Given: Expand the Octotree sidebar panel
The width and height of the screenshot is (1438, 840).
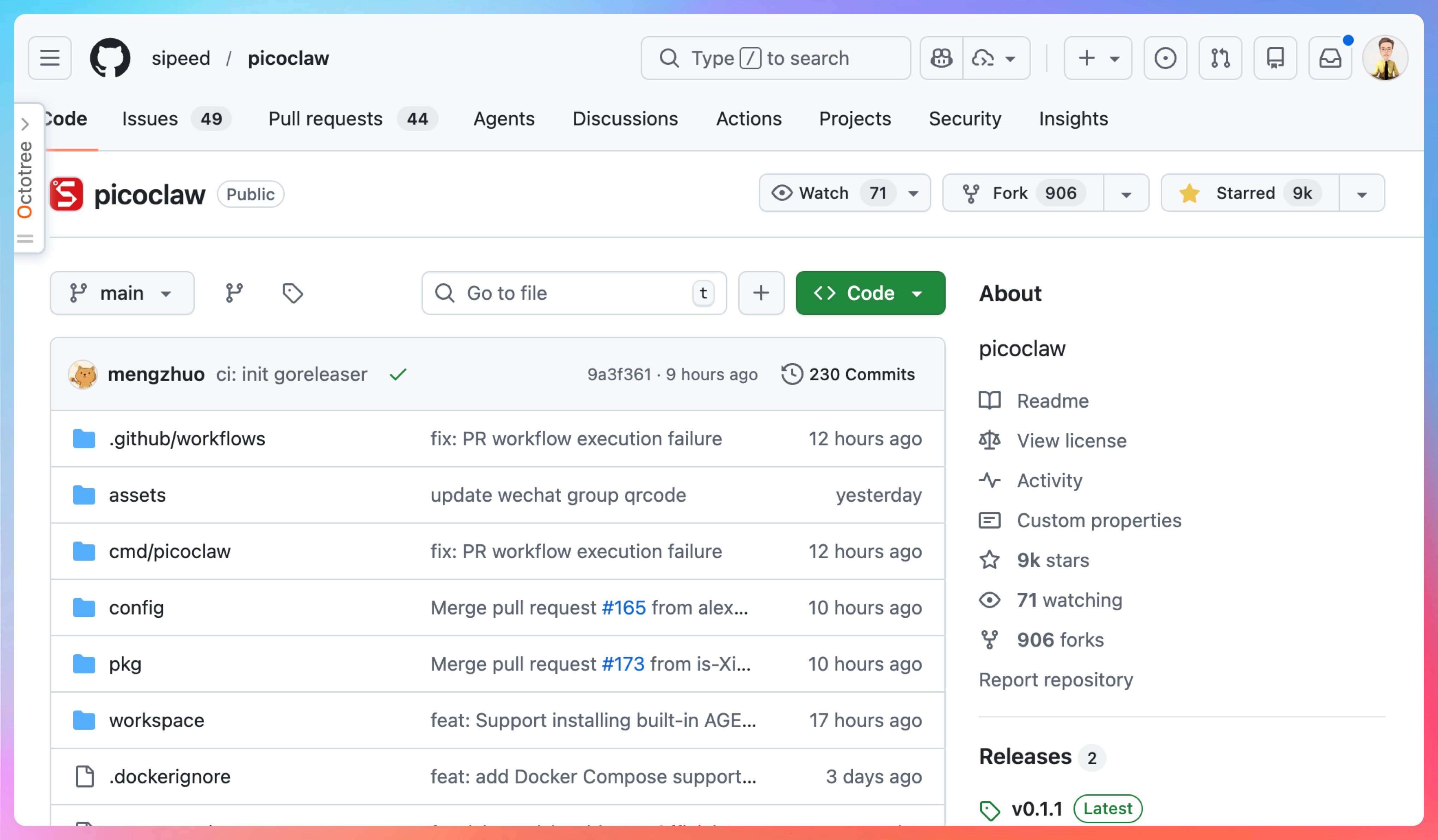Looking at the screenshot, I should (25, 123).
